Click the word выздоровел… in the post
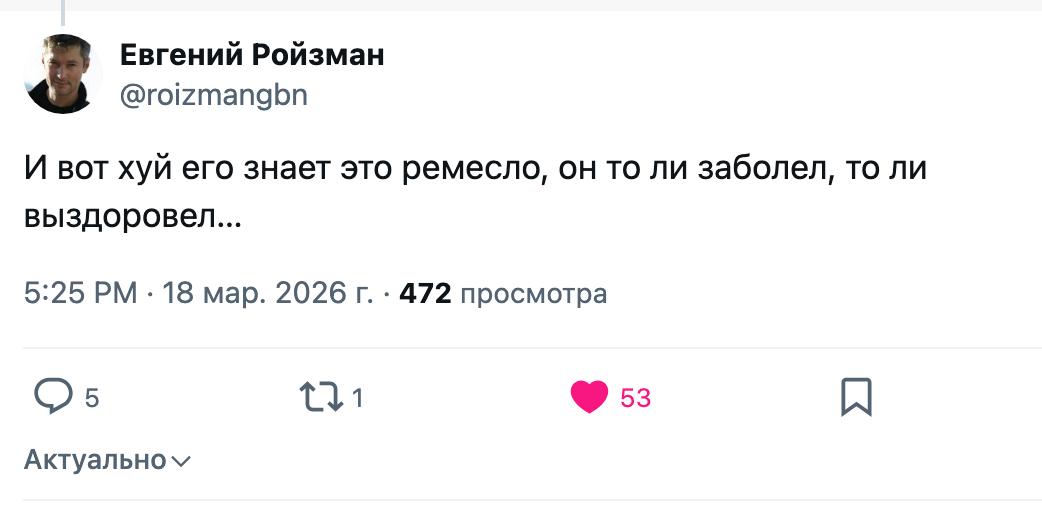The height and width of the screenshot is (514, 1042). tap(132, 217)
